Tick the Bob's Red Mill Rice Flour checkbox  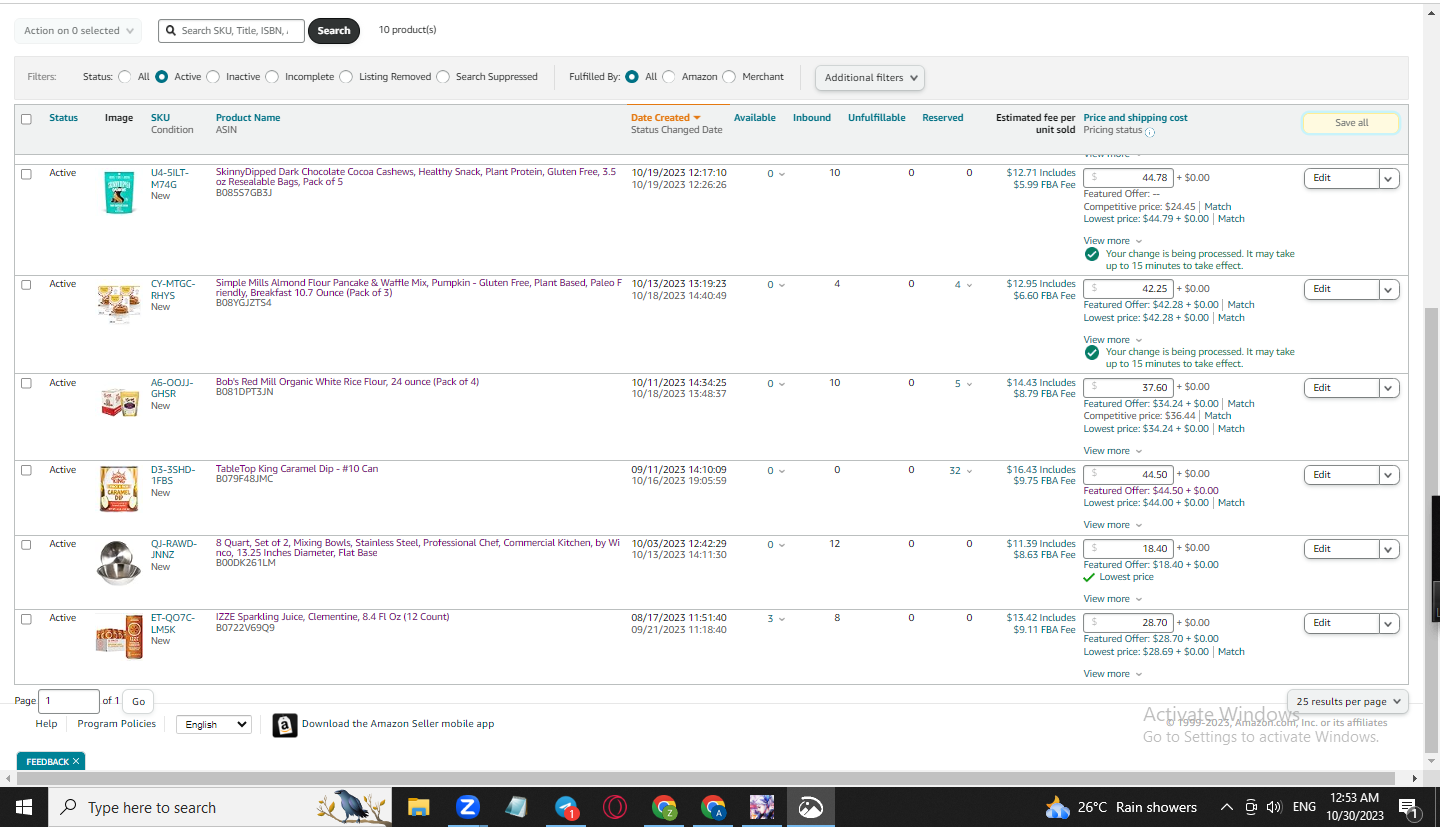tap(26, 383)
